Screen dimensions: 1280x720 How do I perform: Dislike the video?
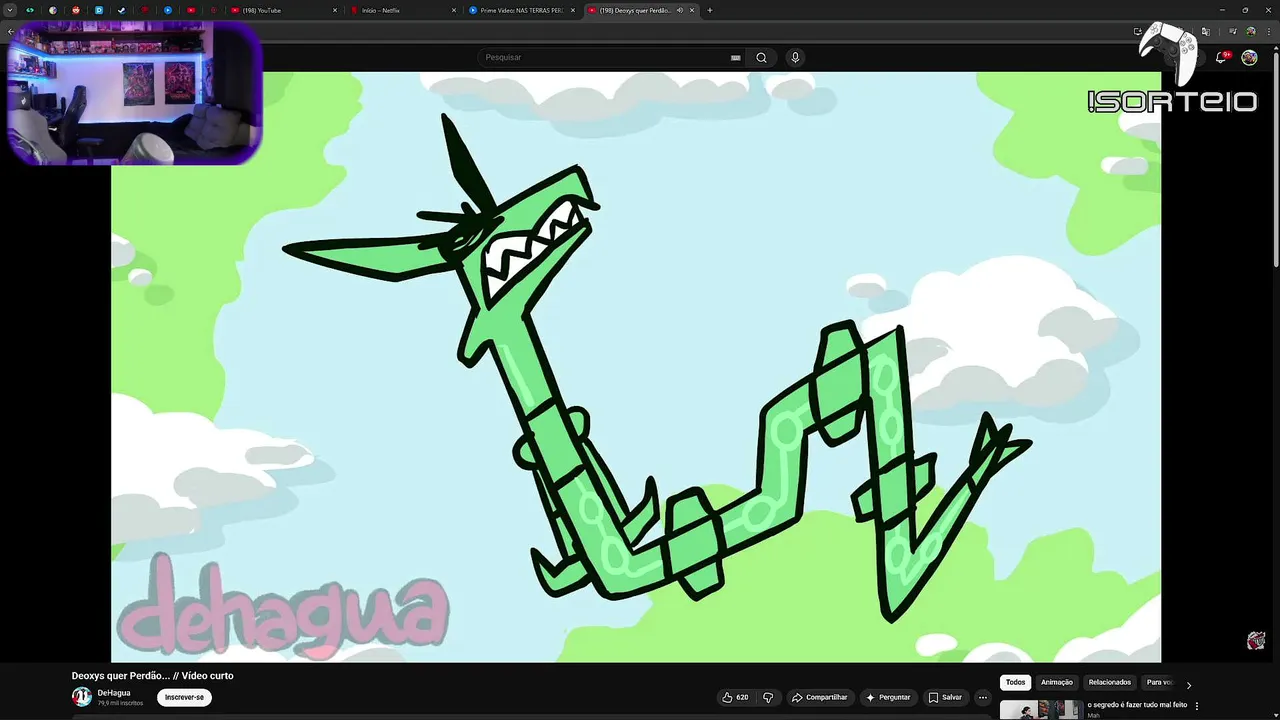point(768,697)
